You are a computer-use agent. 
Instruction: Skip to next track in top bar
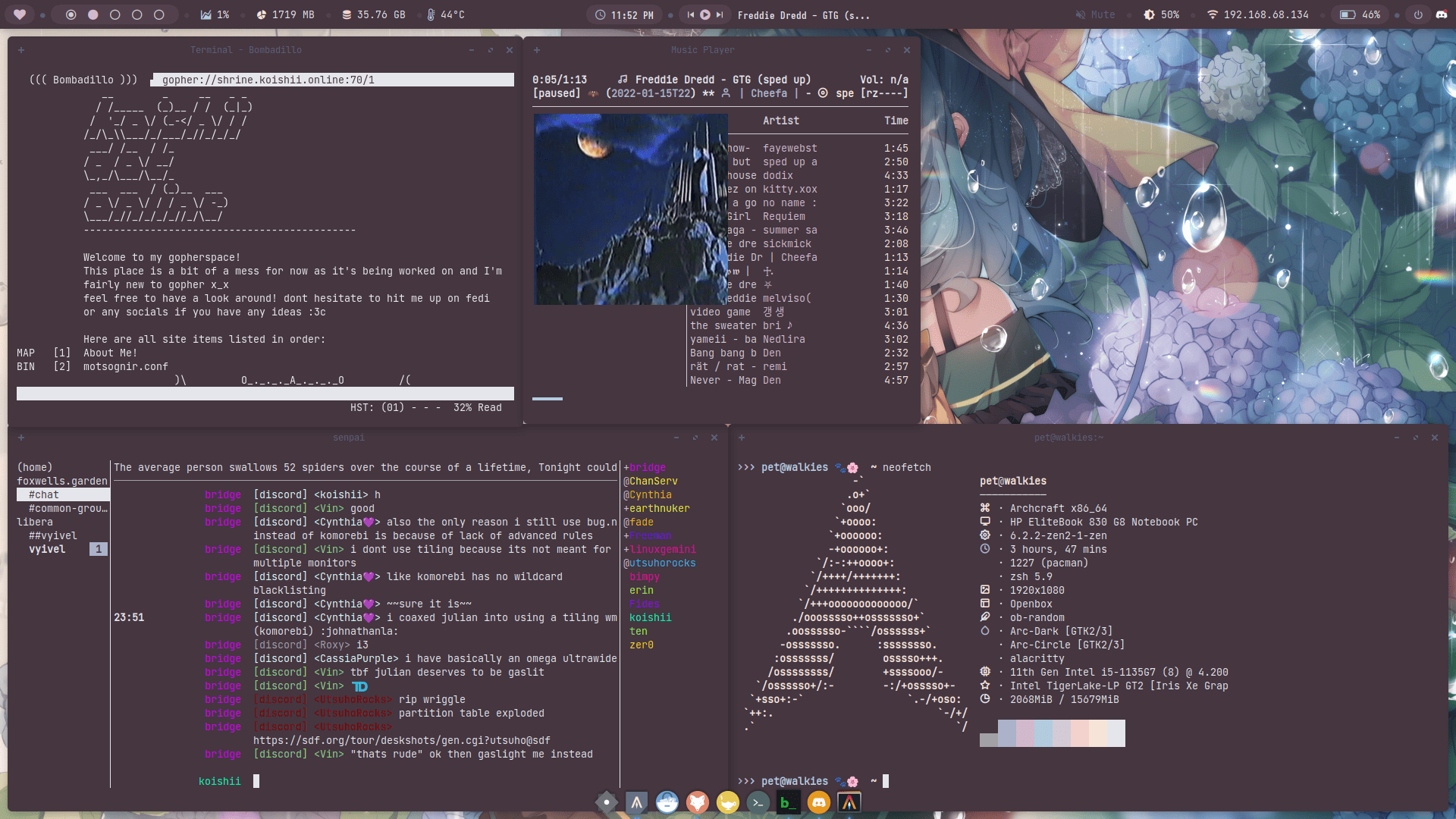[x=720, y=14]
